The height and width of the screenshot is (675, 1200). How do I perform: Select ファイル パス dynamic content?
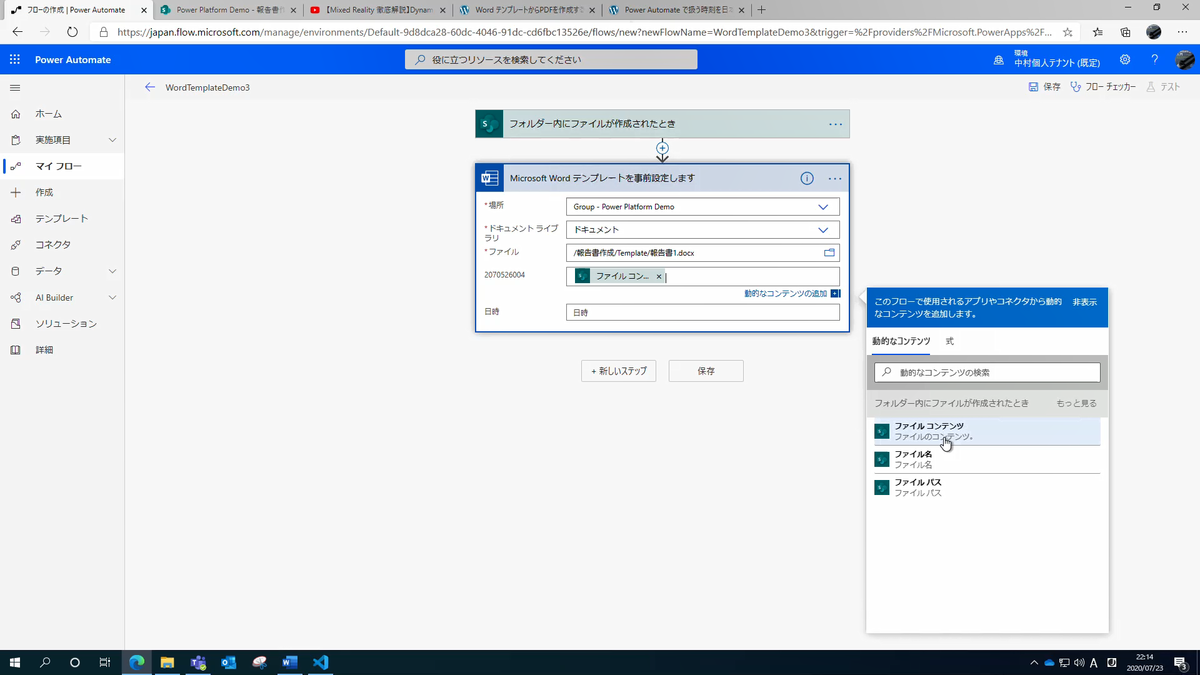[x=987, y=487]
